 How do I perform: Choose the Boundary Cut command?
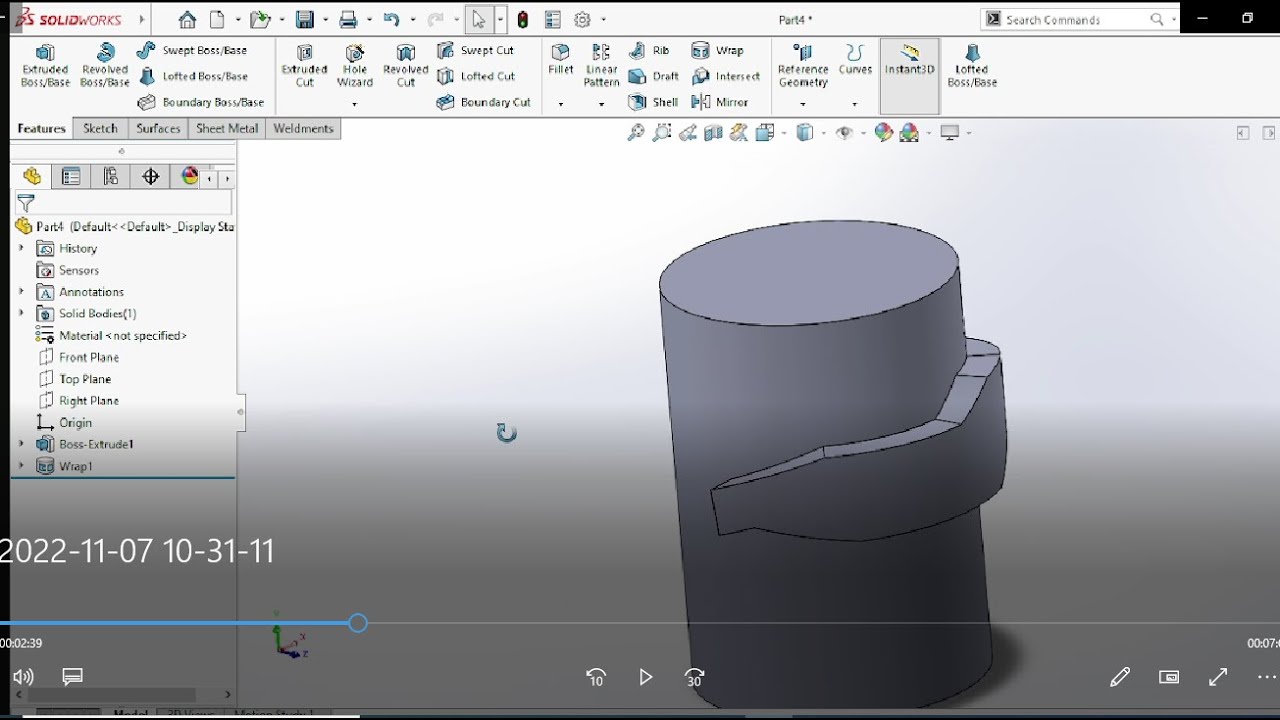point(484,102)
